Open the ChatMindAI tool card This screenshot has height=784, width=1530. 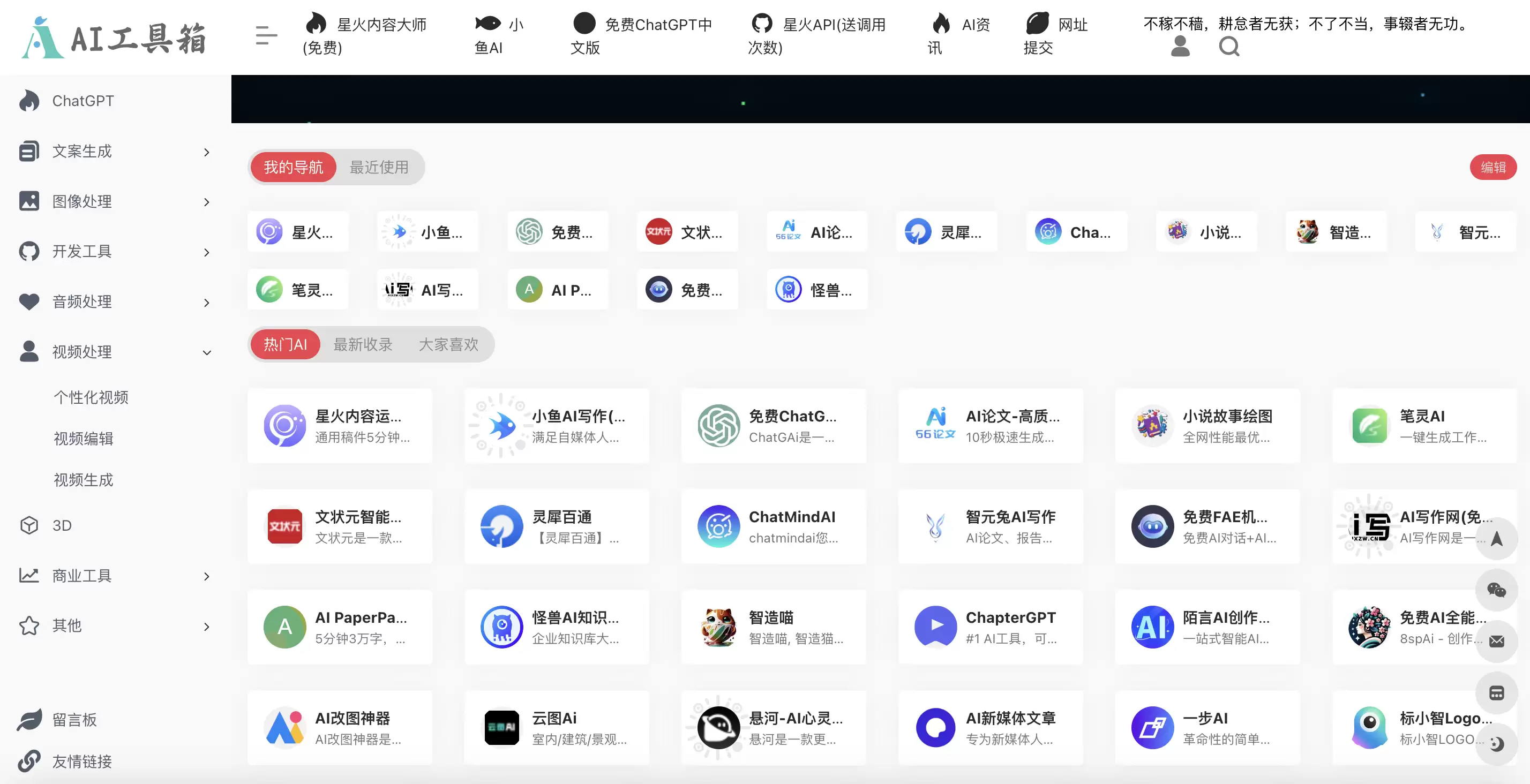774,526
